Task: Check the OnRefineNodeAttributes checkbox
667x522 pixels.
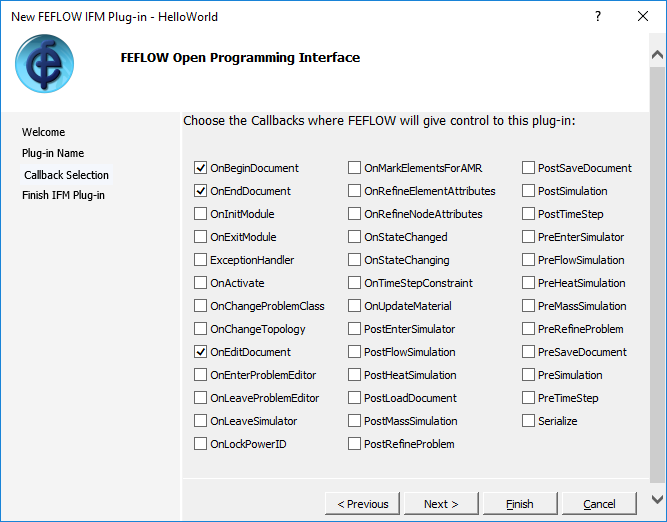Action: pyautogui.click(x=354, y=214)
